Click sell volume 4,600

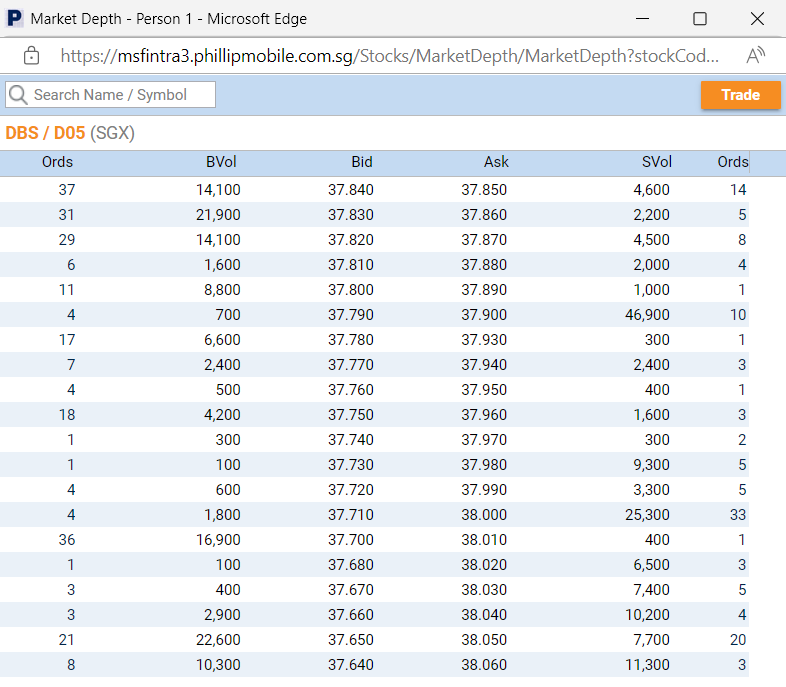[651, 190]
